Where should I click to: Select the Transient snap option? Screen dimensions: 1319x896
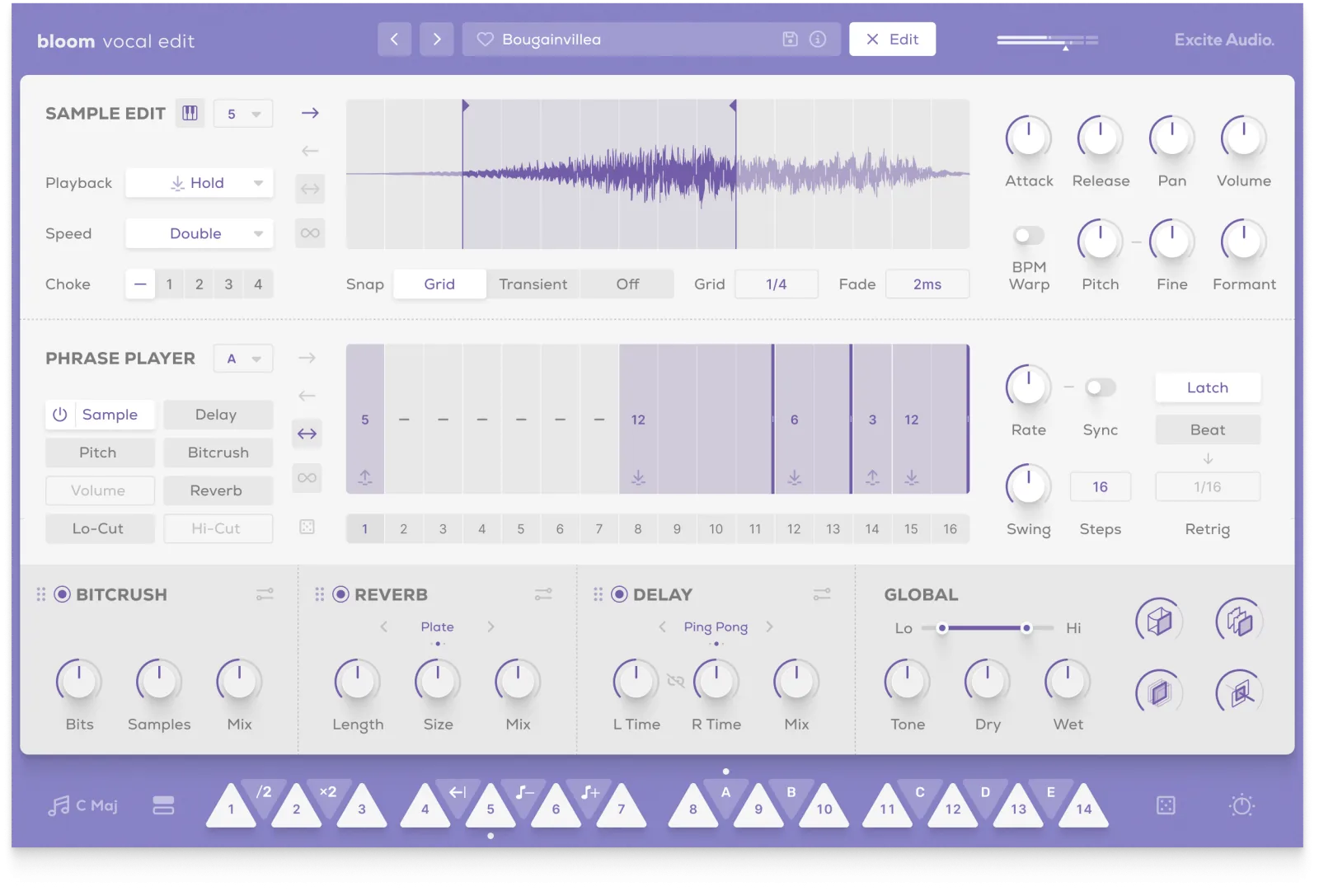click(x=533, y=284)
